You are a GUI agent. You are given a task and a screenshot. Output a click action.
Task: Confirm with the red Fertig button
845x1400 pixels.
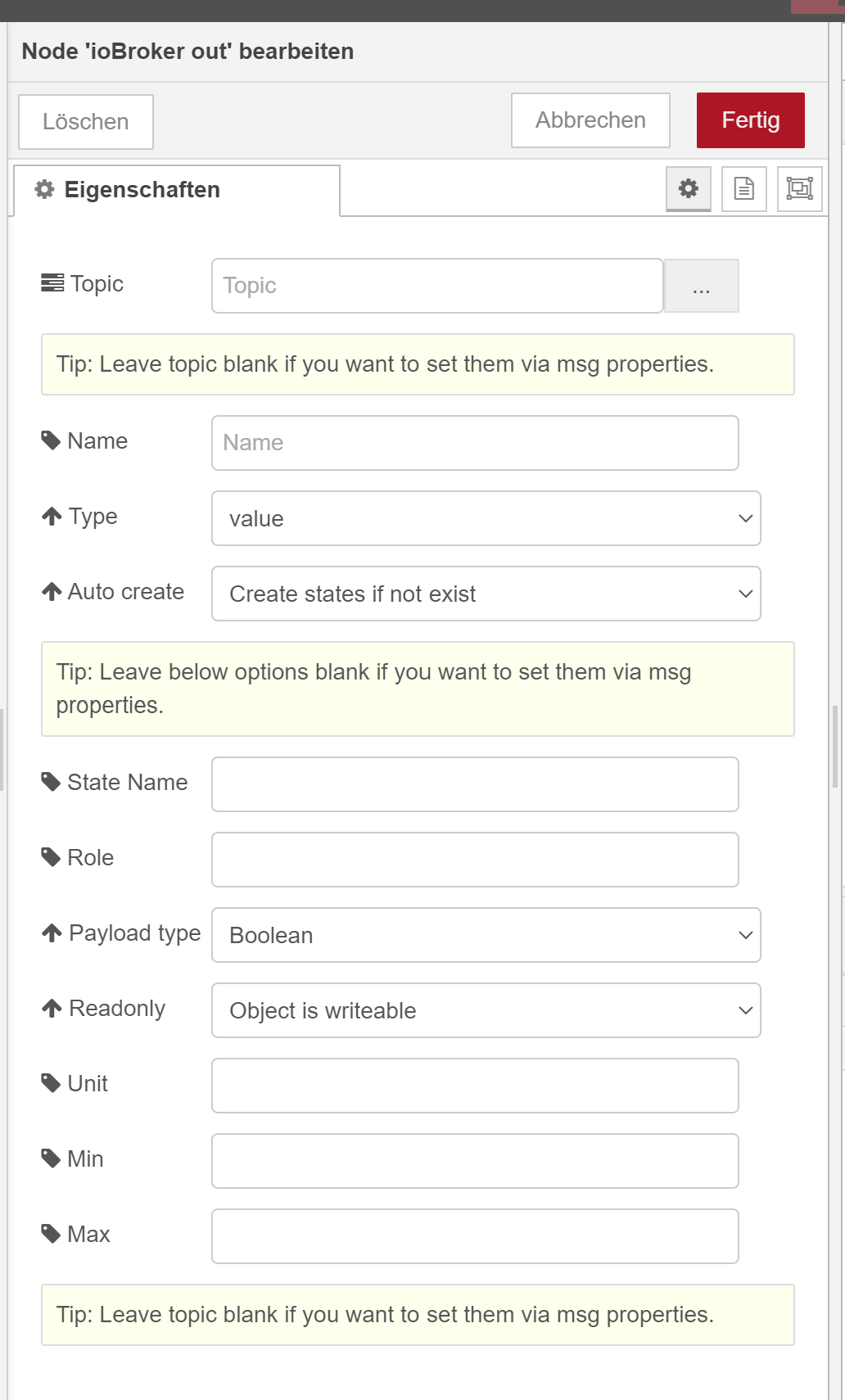coord(751,120)
